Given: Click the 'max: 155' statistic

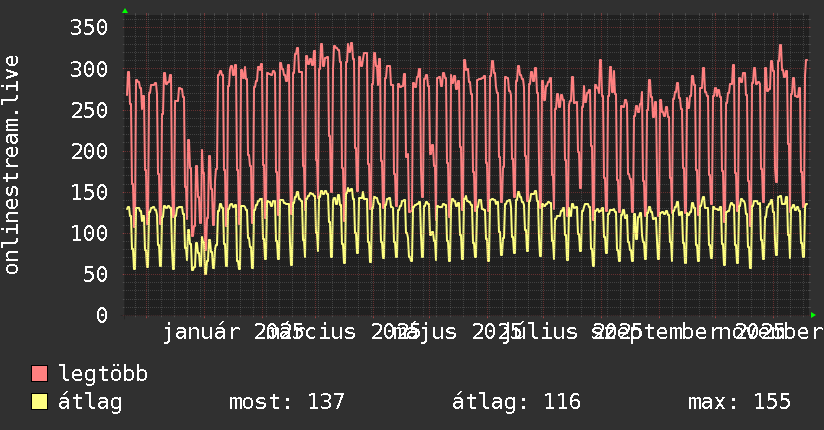Looking at the screenshot, I should 739,402.
